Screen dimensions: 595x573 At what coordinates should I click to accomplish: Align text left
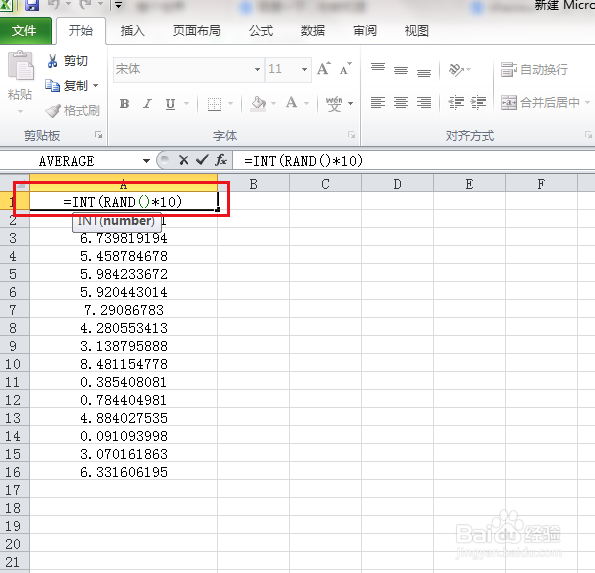click(378, 102)
